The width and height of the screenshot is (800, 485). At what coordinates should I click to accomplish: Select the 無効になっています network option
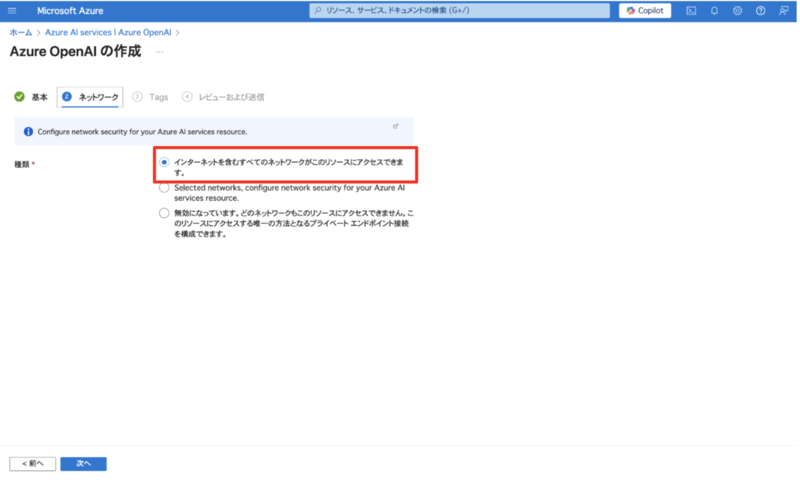(x=164, y=213)
